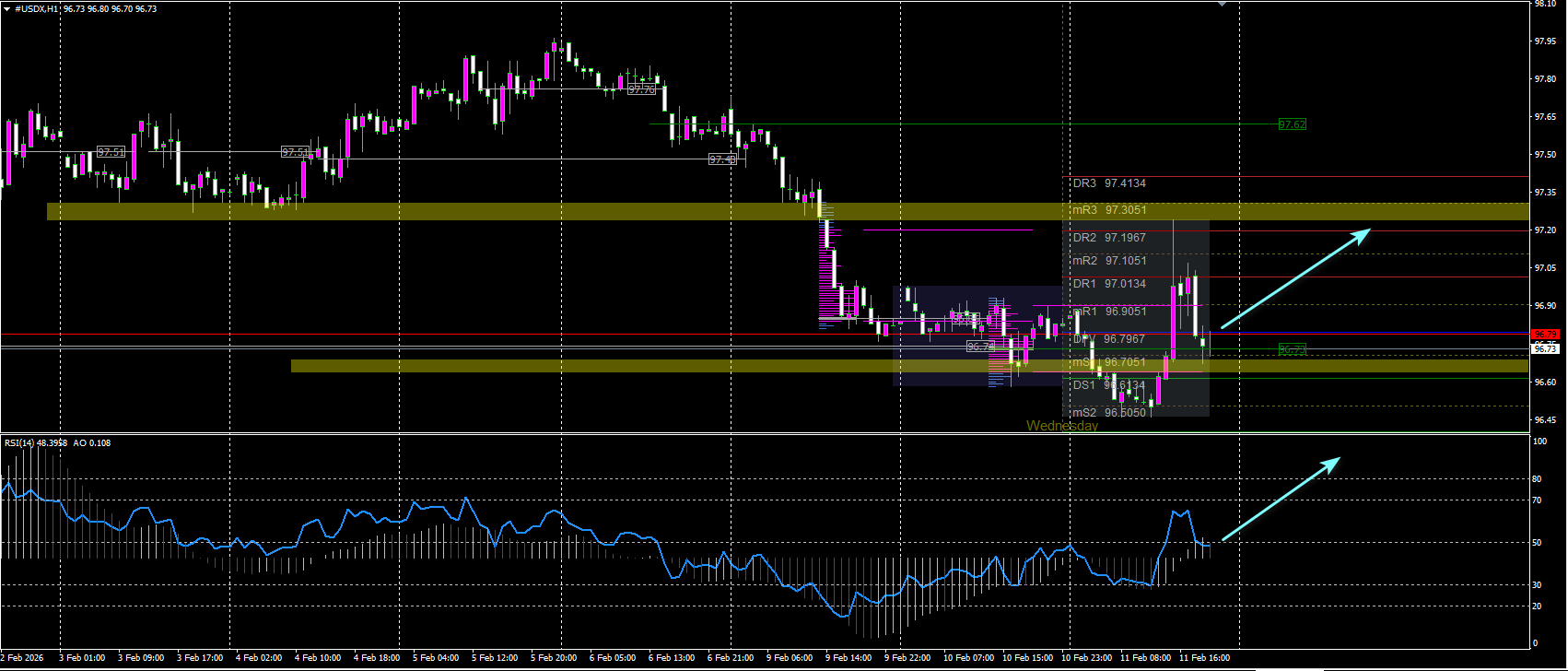The width and height of the screenshot is (1568, 671).
Task: Click the chart shift triangle on the top edge
Action: click(x=1222, y=4)
